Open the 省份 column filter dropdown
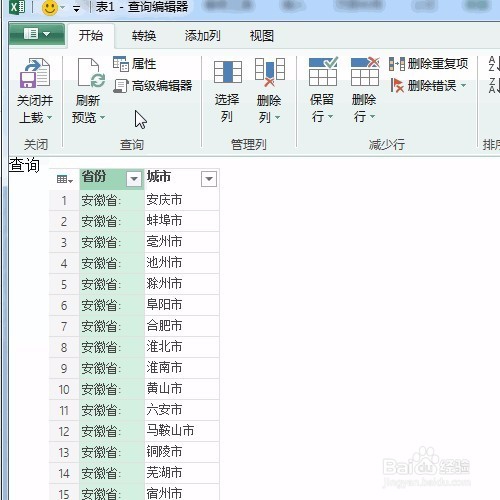Viewport: 500px width, 500px height. (x=134, y=179)
